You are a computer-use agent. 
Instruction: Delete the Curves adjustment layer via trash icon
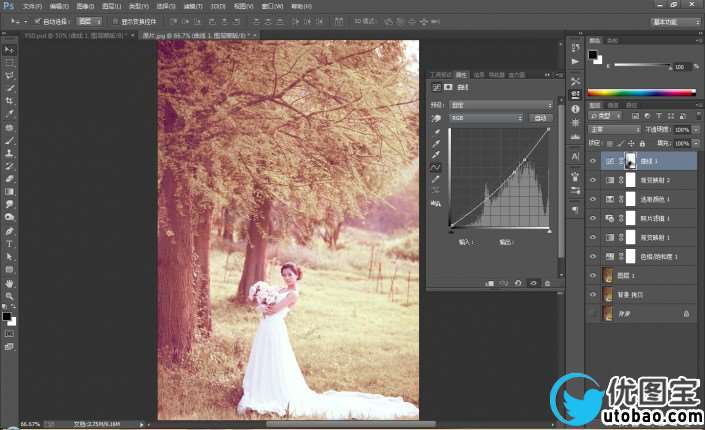point(547,283)
